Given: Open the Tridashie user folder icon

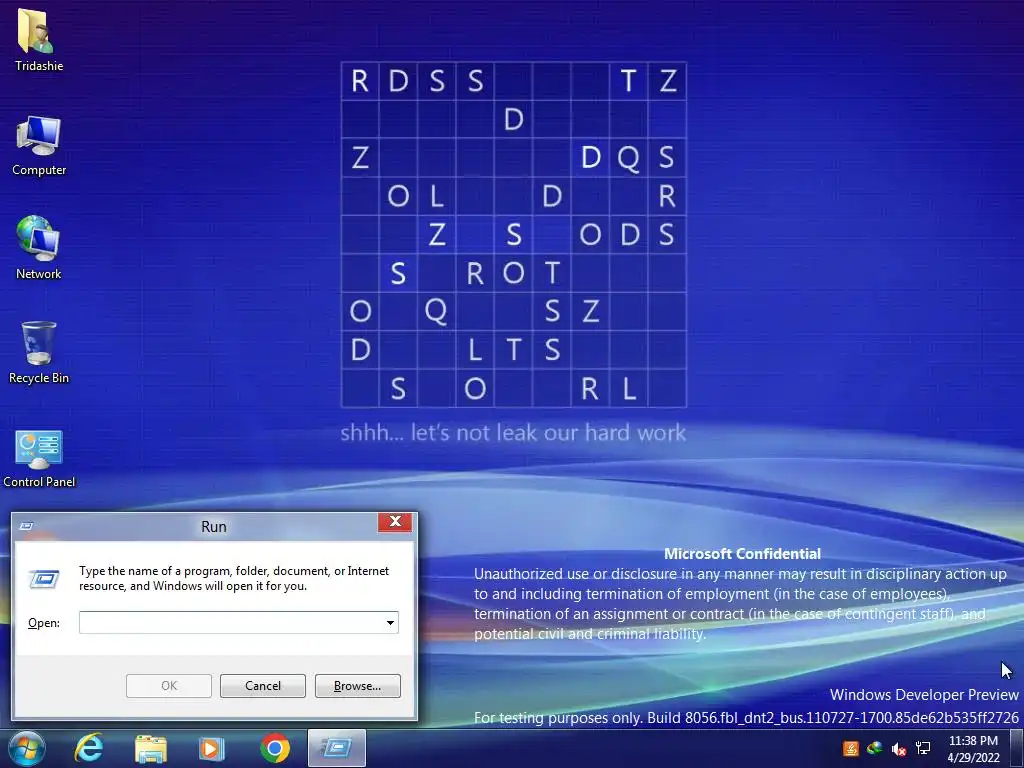Looking at the screenshot, I should click(x=39, y=40).
